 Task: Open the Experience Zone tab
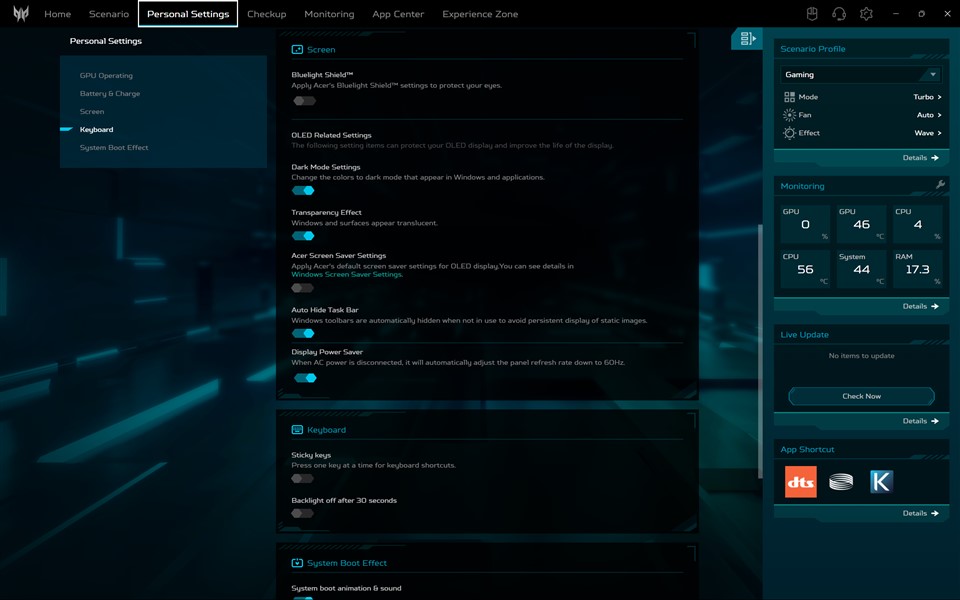point(480,14)
